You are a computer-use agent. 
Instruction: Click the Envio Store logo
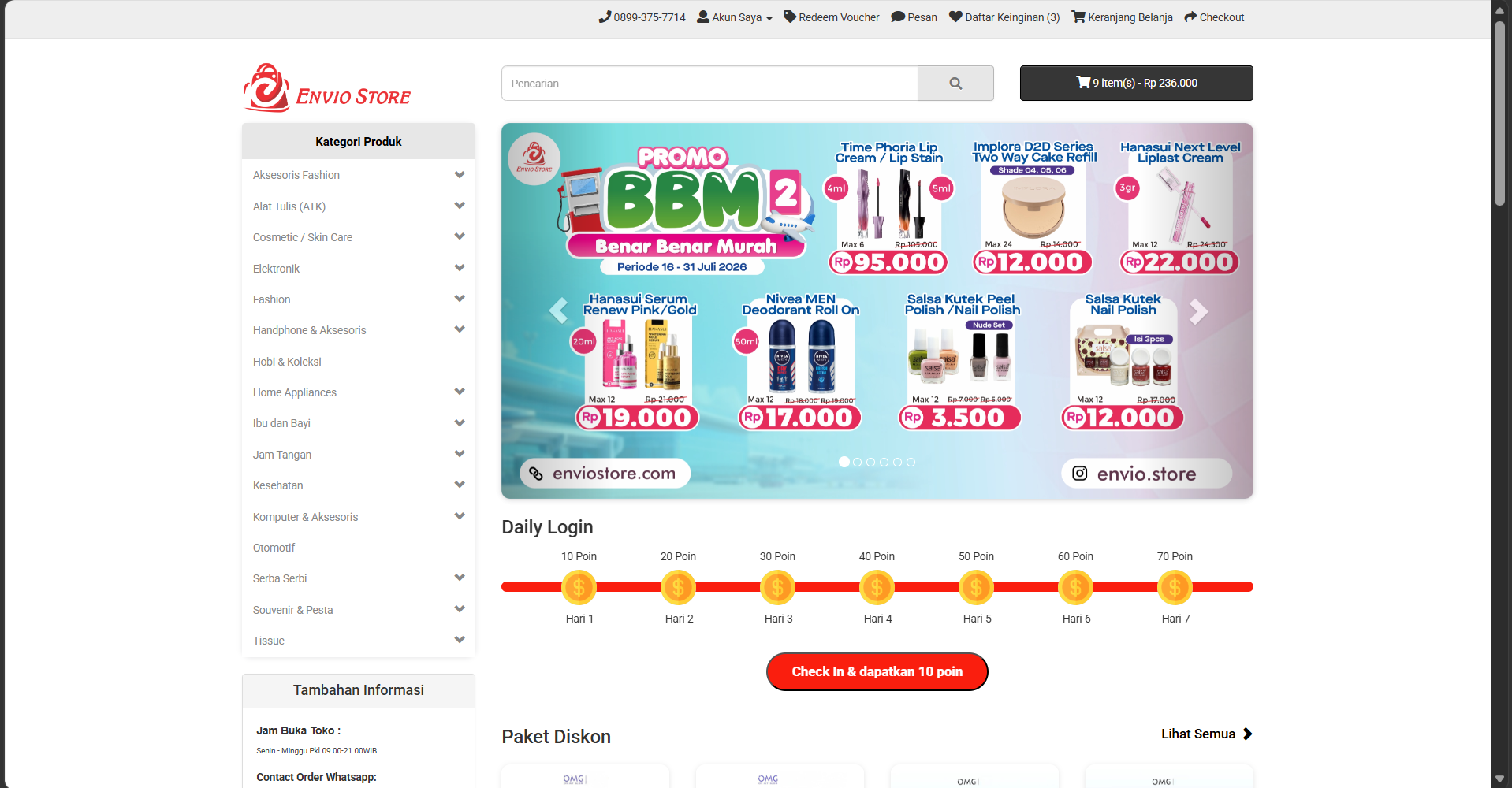[327, 87]
